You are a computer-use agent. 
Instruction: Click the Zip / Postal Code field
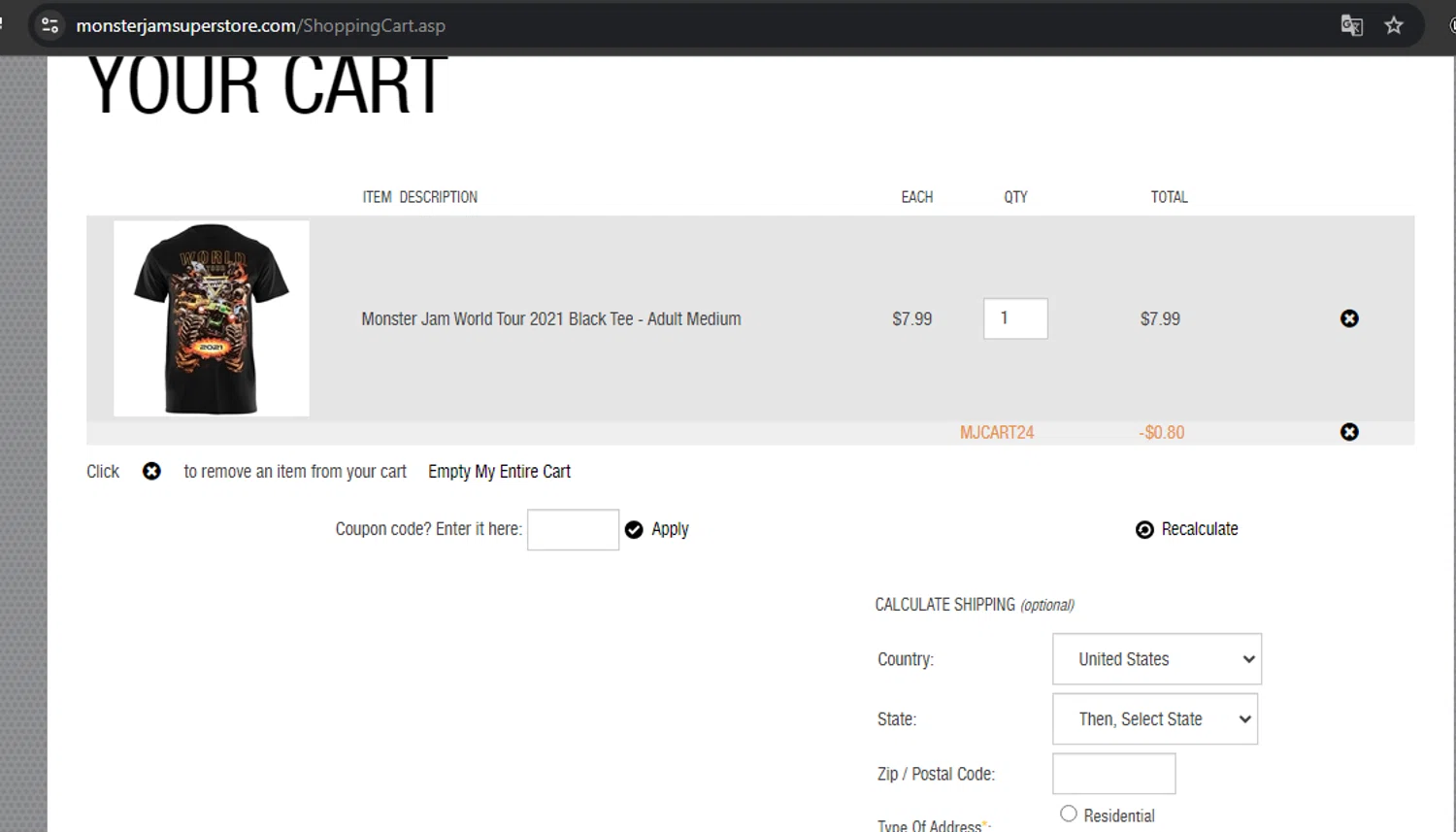pyautogui.click(x=1114, y=774)
